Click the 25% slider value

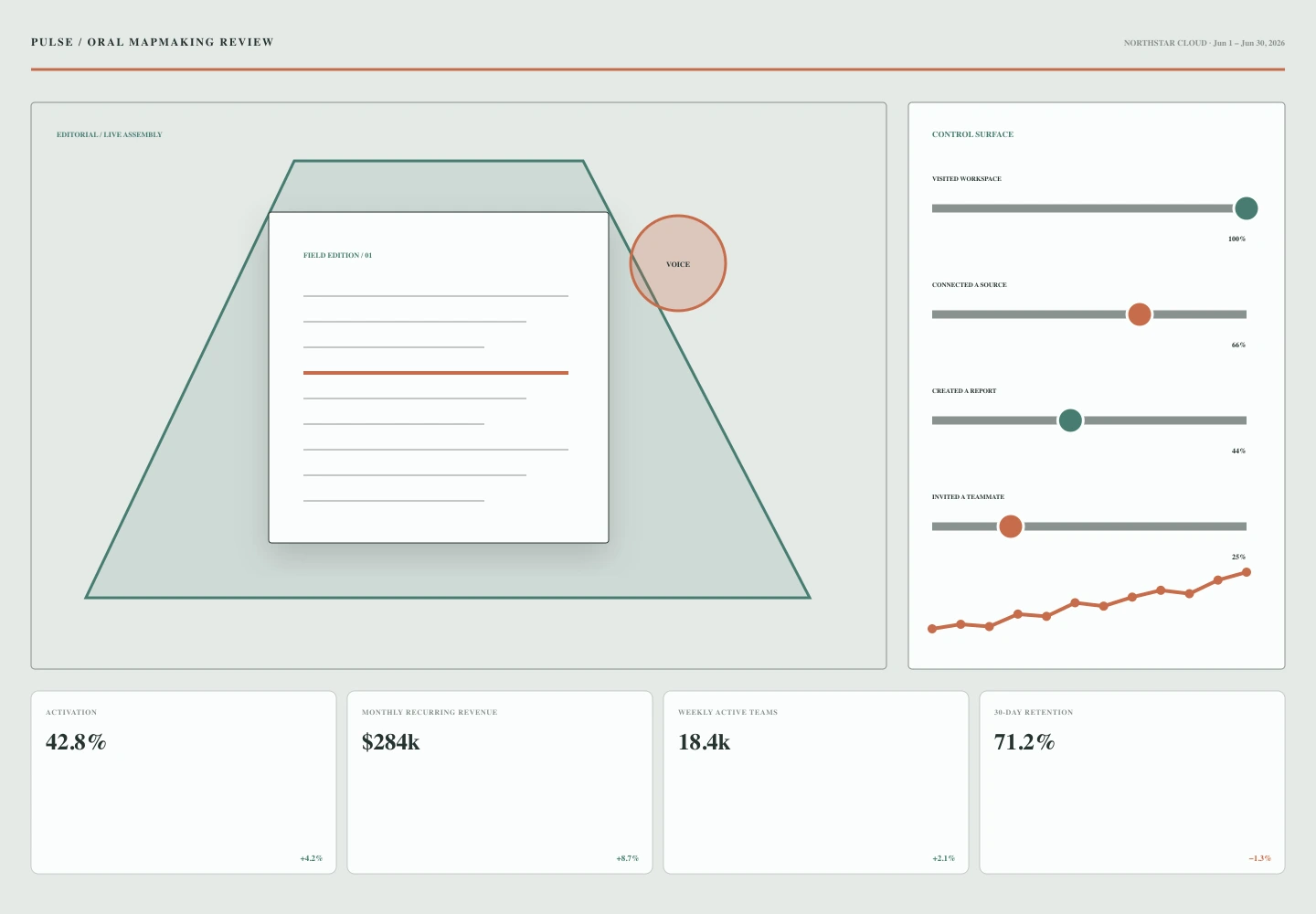click(x=1238, y=558)
